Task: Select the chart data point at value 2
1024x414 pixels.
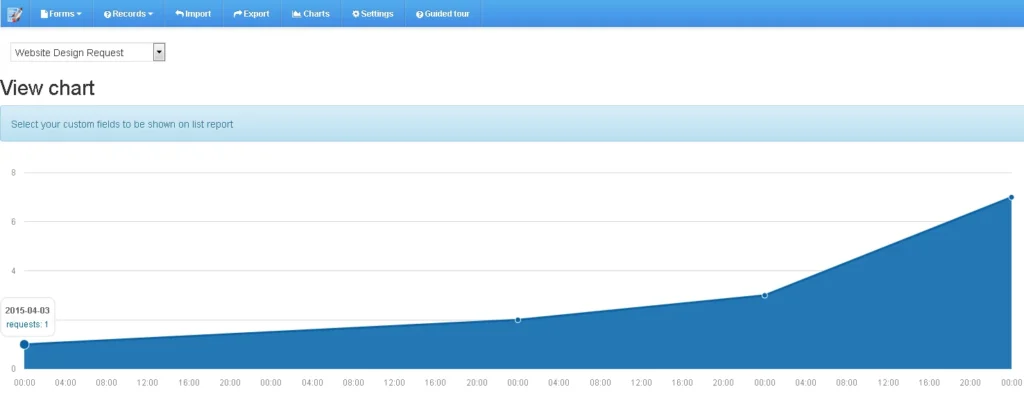Action: pos(518,320)
